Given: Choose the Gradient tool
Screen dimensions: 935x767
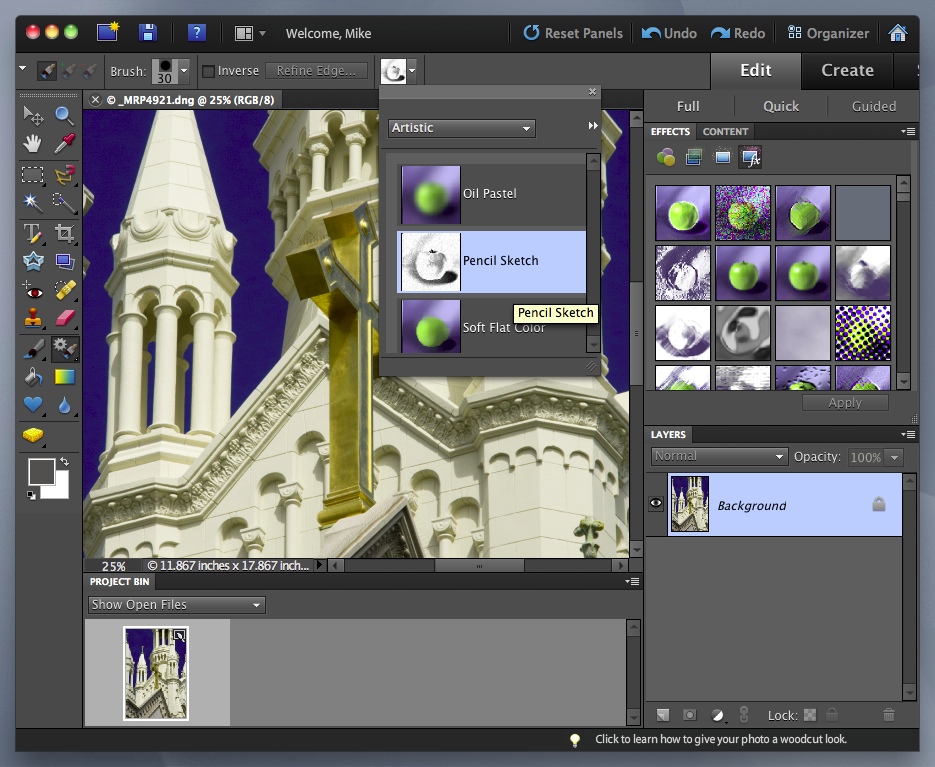Looking at the screenshot, I should (x=65, y=377).
